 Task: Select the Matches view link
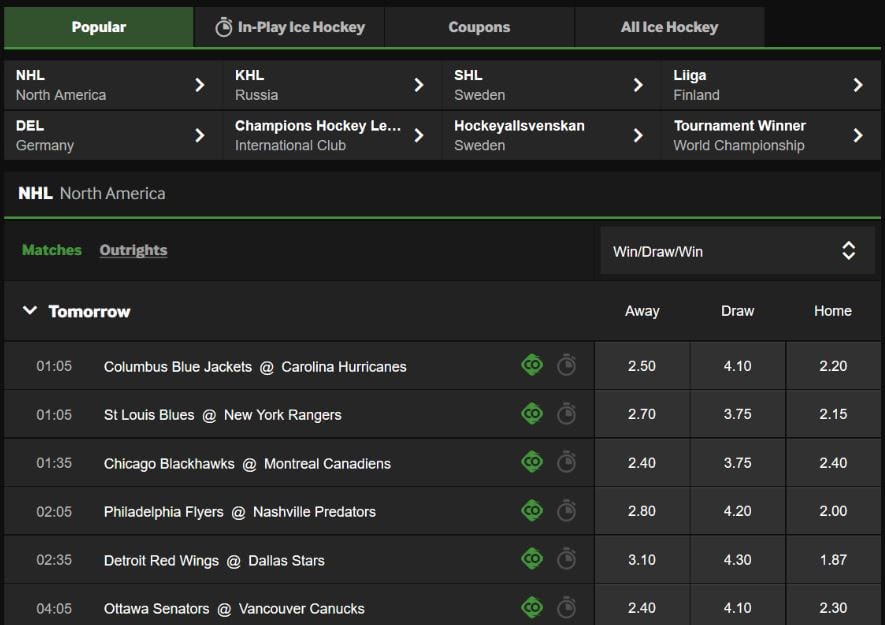click(x=52, y=250)
